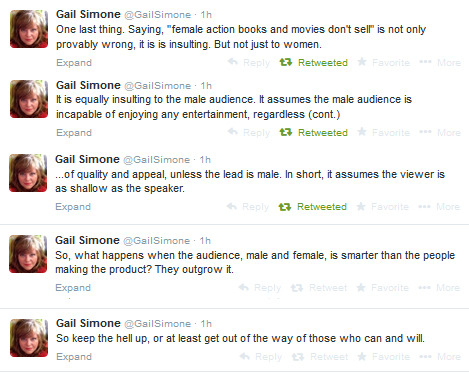Viewport: 469px width, 379px height.
Task: Retweet the 'So keep the hell up' tweet
Action: point(320,357)
